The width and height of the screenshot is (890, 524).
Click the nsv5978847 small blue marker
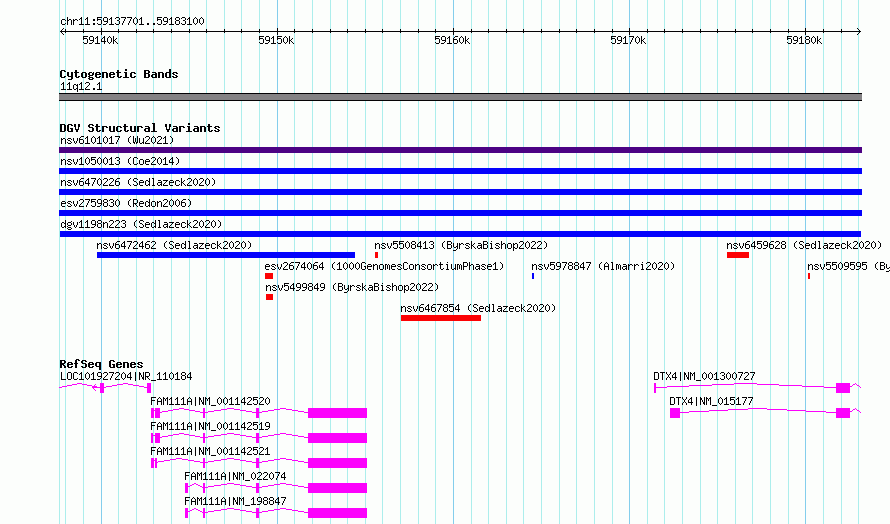point(533,276)
